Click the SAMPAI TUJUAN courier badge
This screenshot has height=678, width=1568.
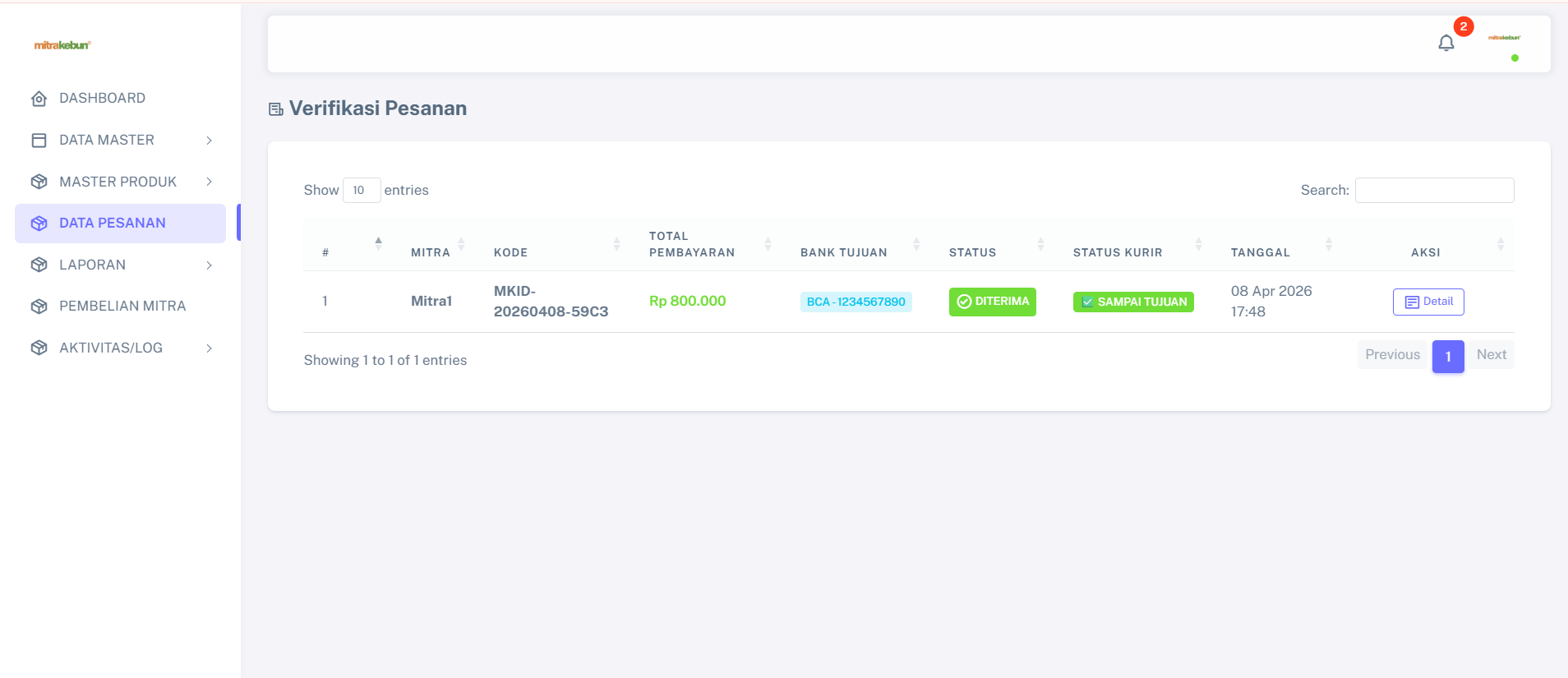(1133, 302)
